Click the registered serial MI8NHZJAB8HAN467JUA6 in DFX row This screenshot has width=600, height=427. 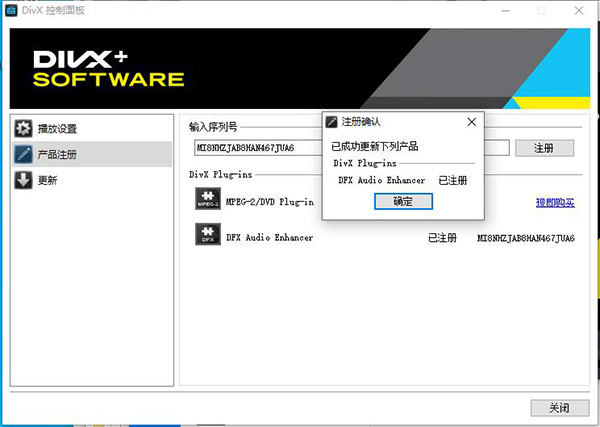click(526, 238)
